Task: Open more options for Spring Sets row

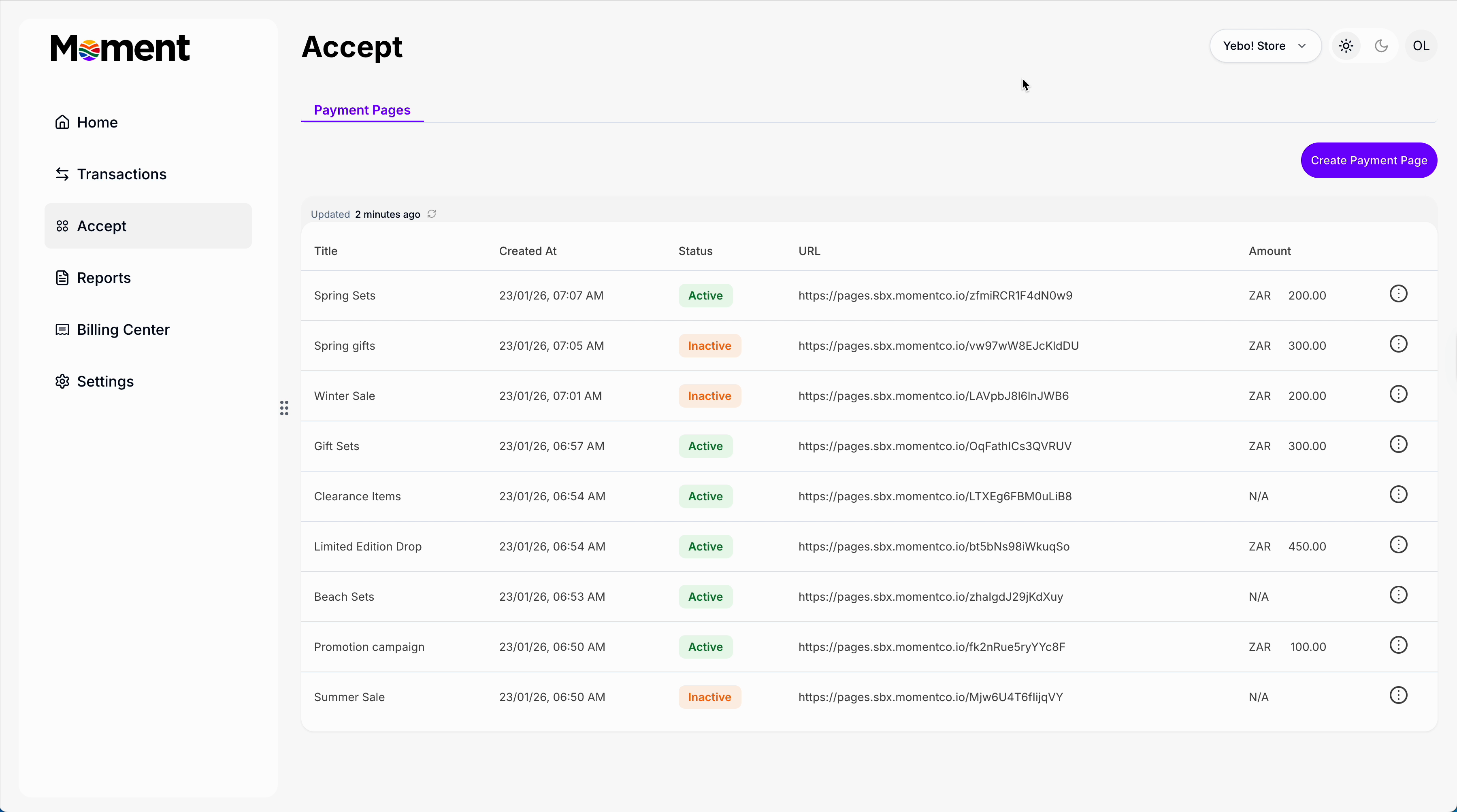Action: pyautogui.click(x=1398, y=294)
